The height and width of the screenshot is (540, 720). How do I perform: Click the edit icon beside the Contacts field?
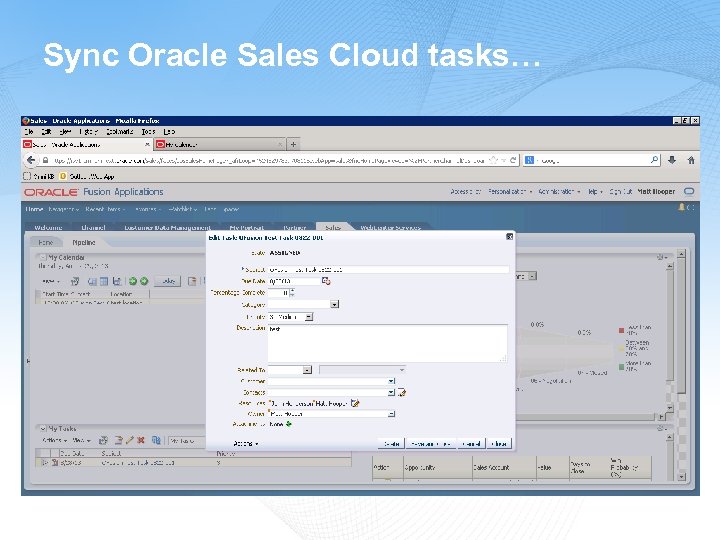[402, 393]
